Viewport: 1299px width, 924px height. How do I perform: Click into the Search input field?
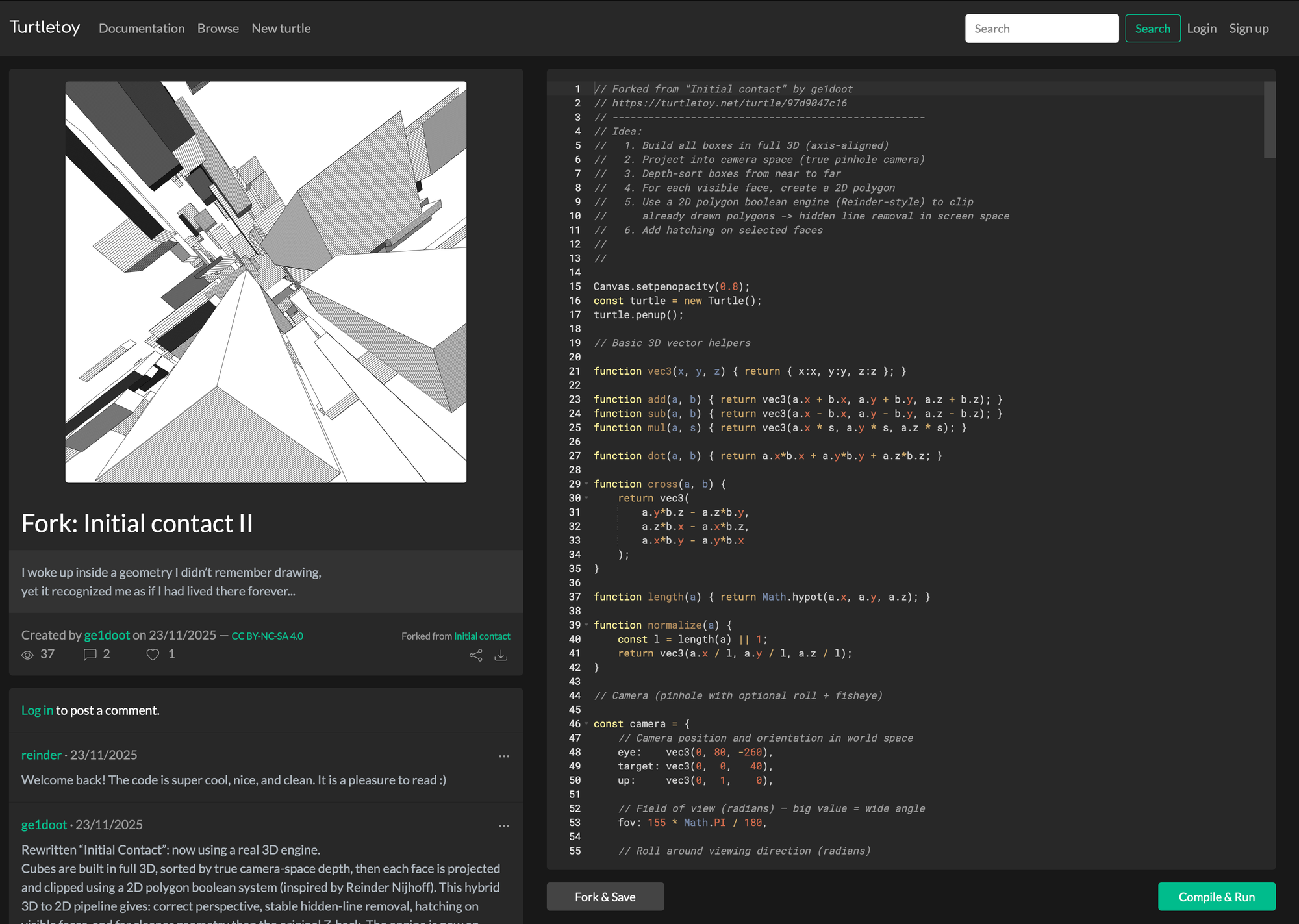1041,29
